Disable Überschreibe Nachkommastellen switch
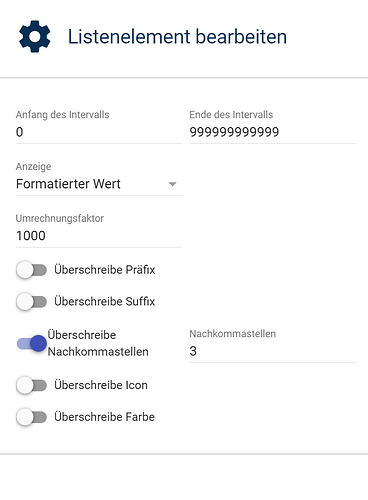Image resolution: width=368 pixels, height=500 pixels. point(31,343)
